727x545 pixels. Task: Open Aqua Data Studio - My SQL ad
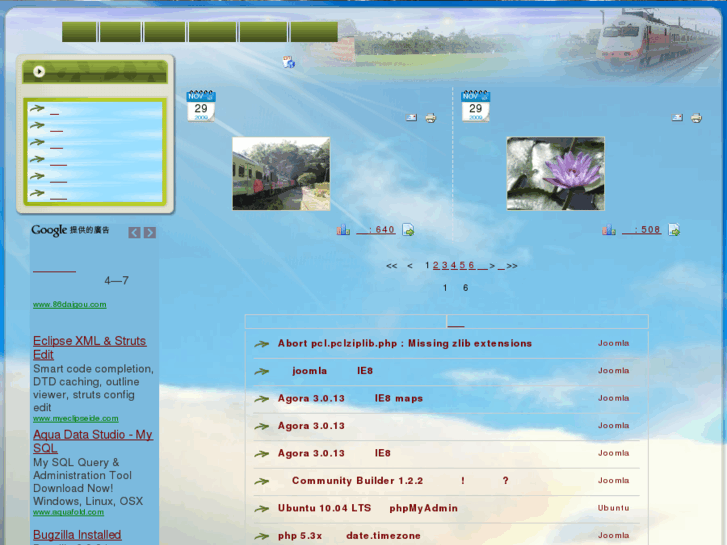point(93,441)
